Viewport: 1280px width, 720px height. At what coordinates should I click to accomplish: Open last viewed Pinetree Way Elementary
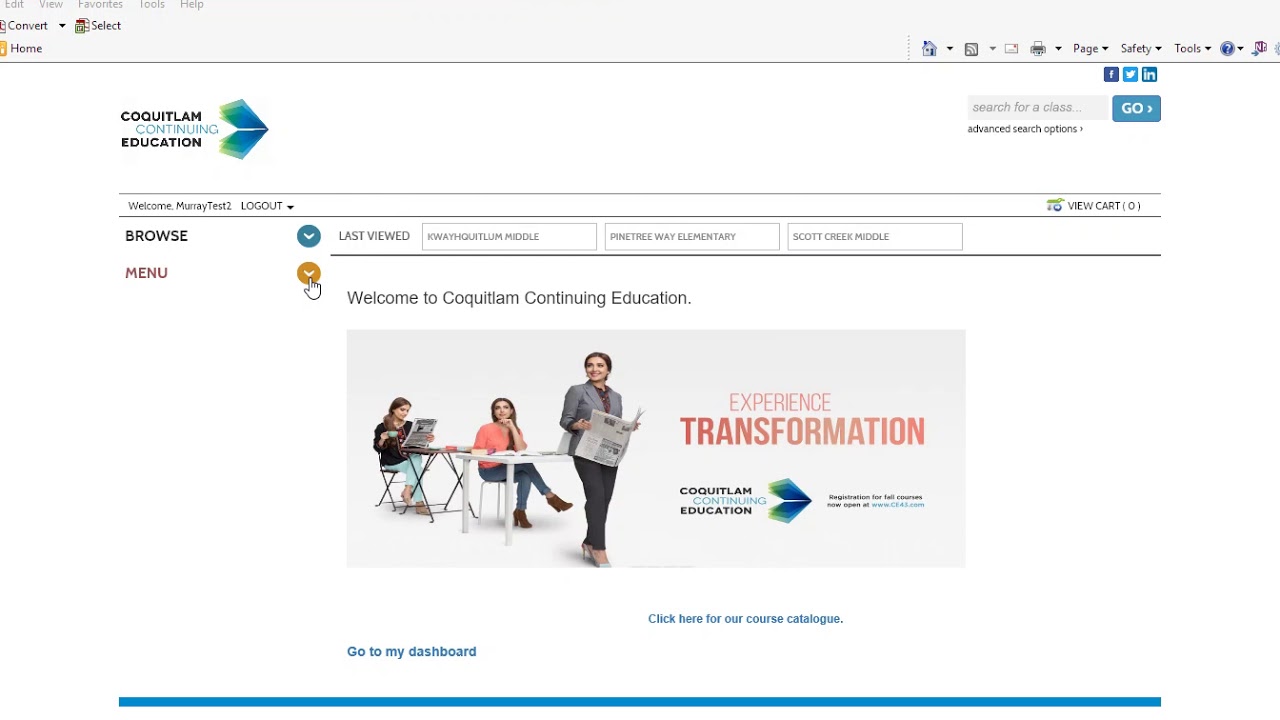[692, 237]
